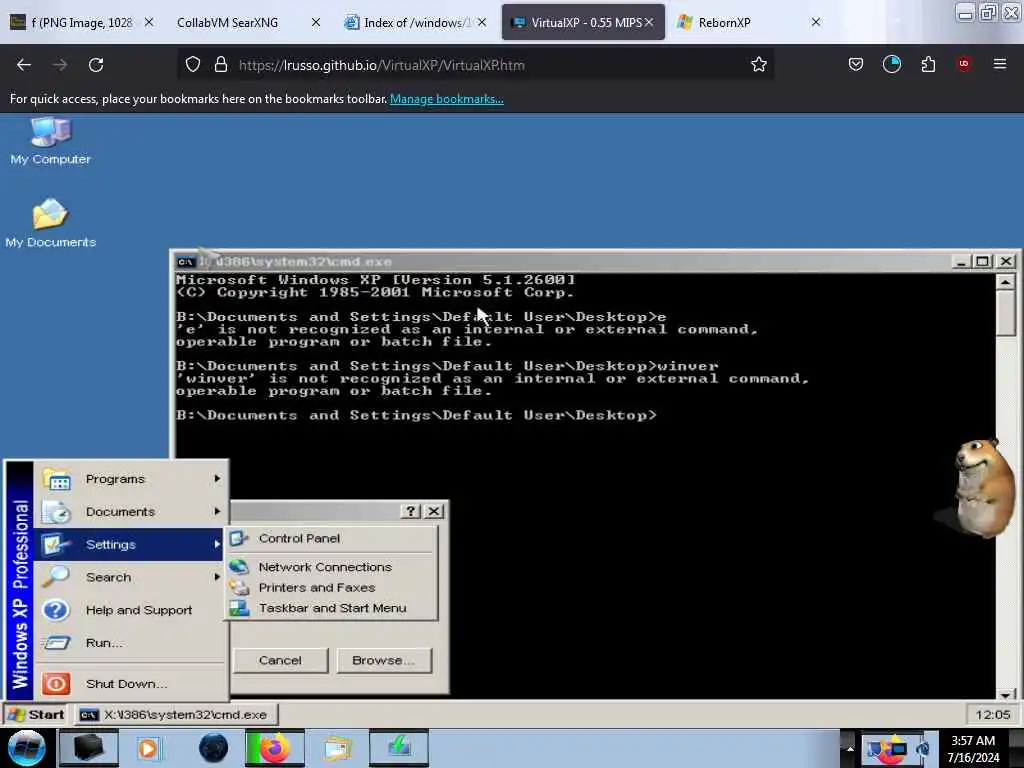Click the Run icon in Start menu
This screenshot has height=768, width=1024.
point(56,643)
